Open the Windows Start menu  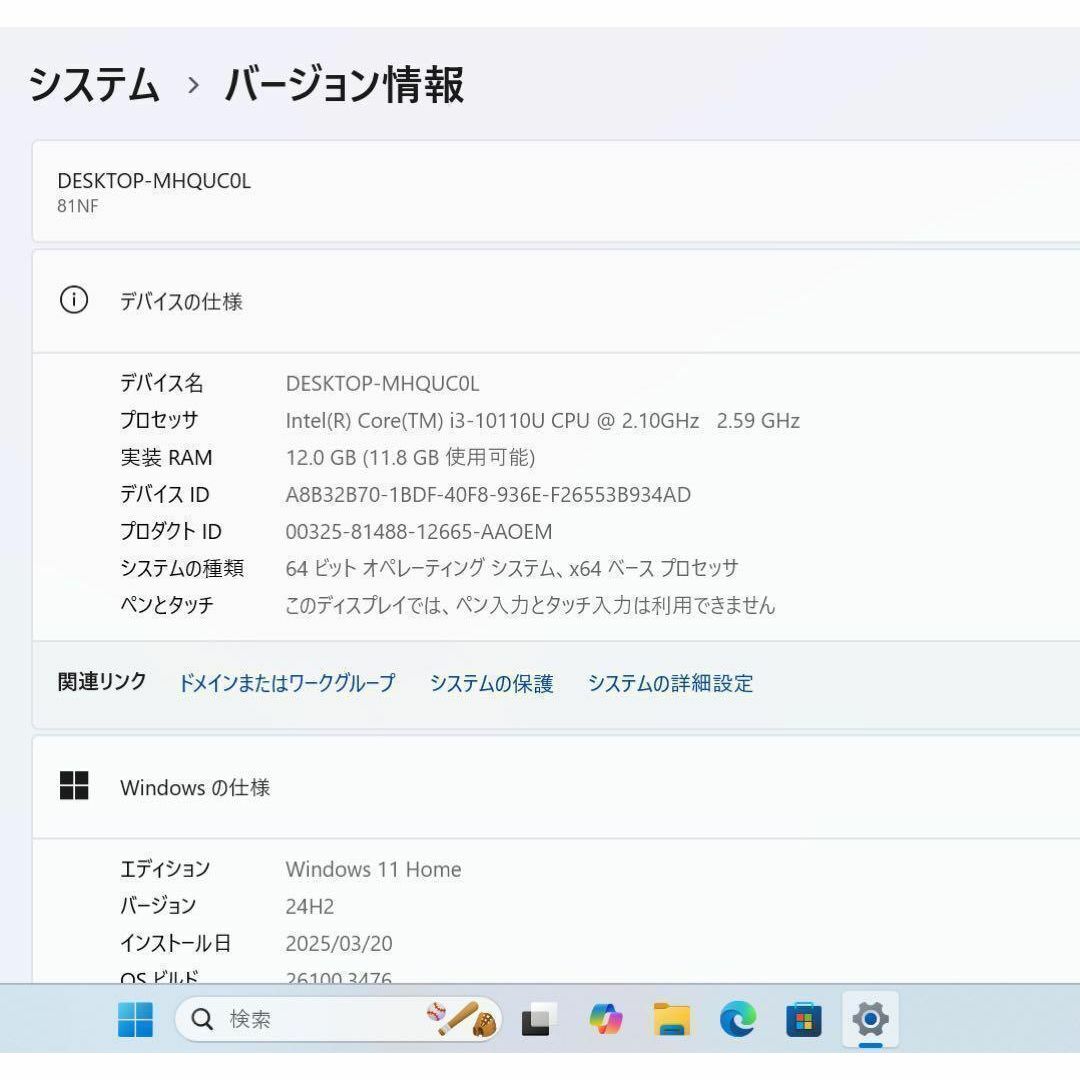pyautogui.click(x=136, y=1019)
